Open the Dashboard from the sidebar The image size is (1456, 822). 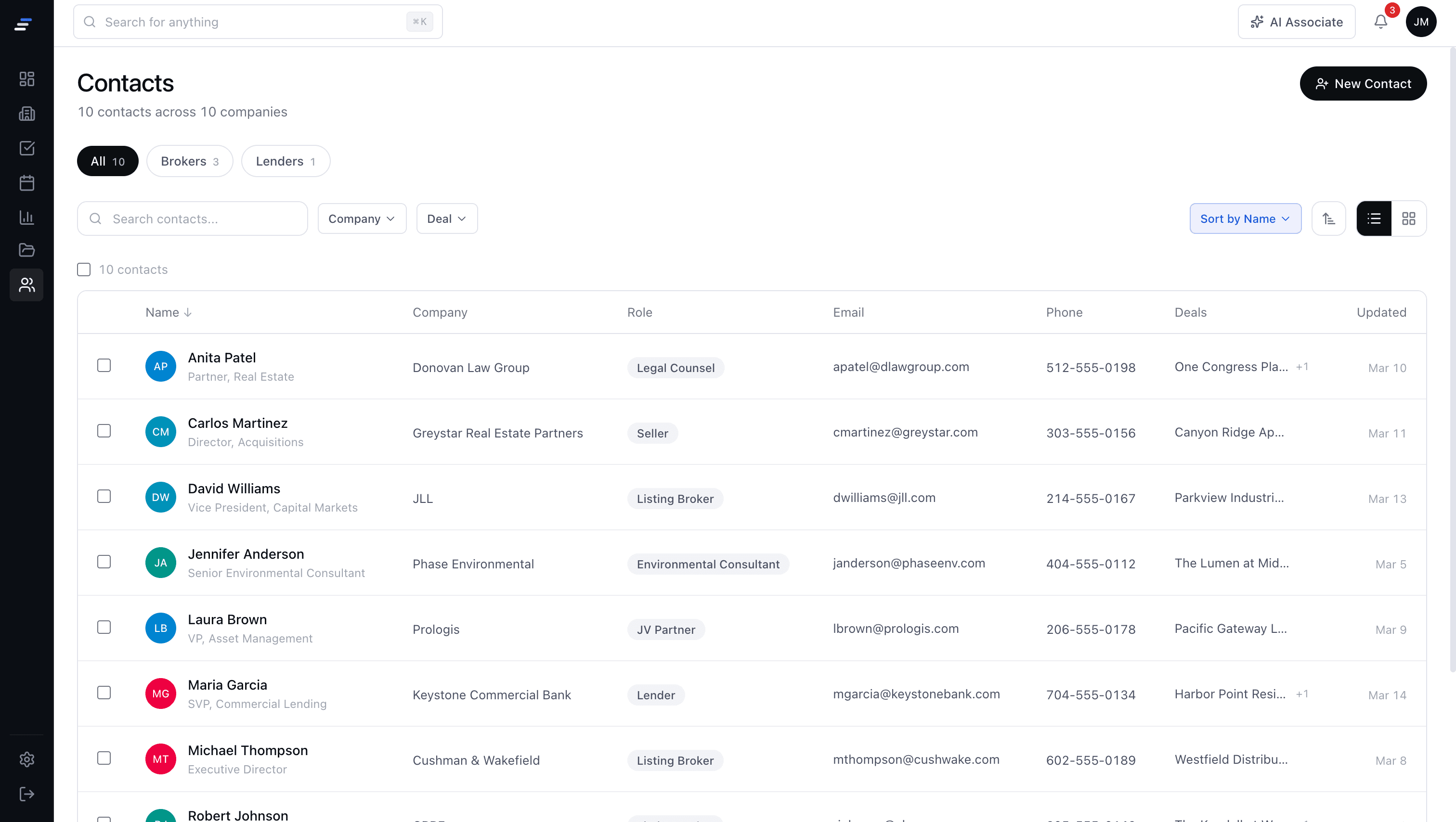pyautogui.click(x=26, y=79)
